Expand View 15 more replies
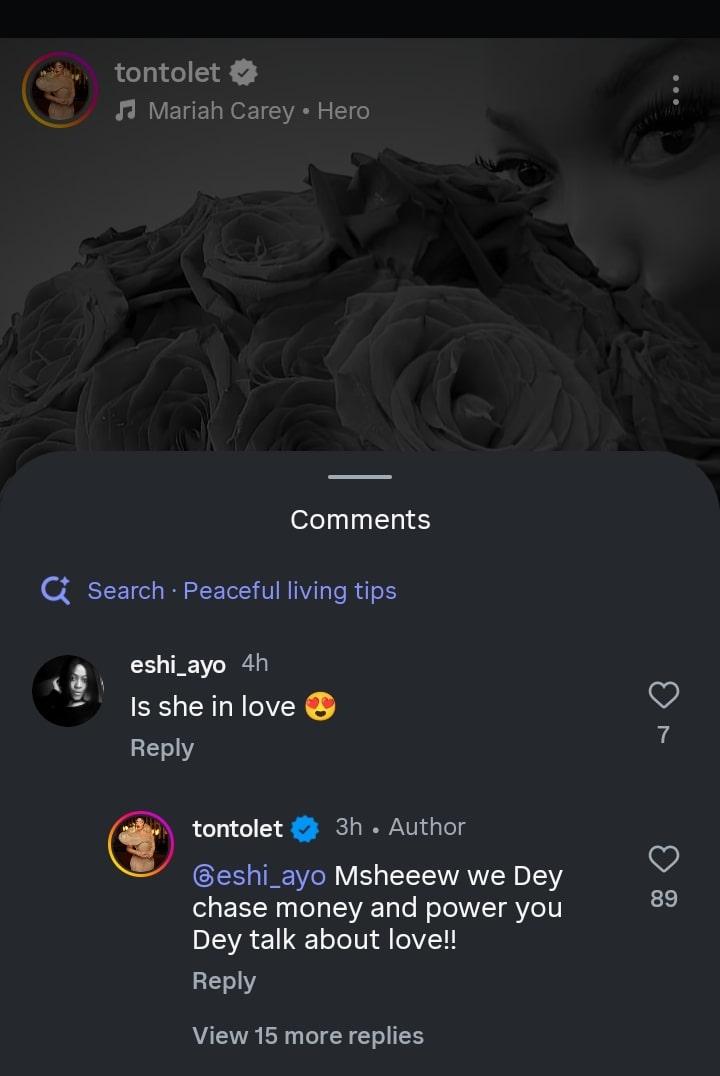This screenshot has height=1076, width=720. pos(308,1036)
